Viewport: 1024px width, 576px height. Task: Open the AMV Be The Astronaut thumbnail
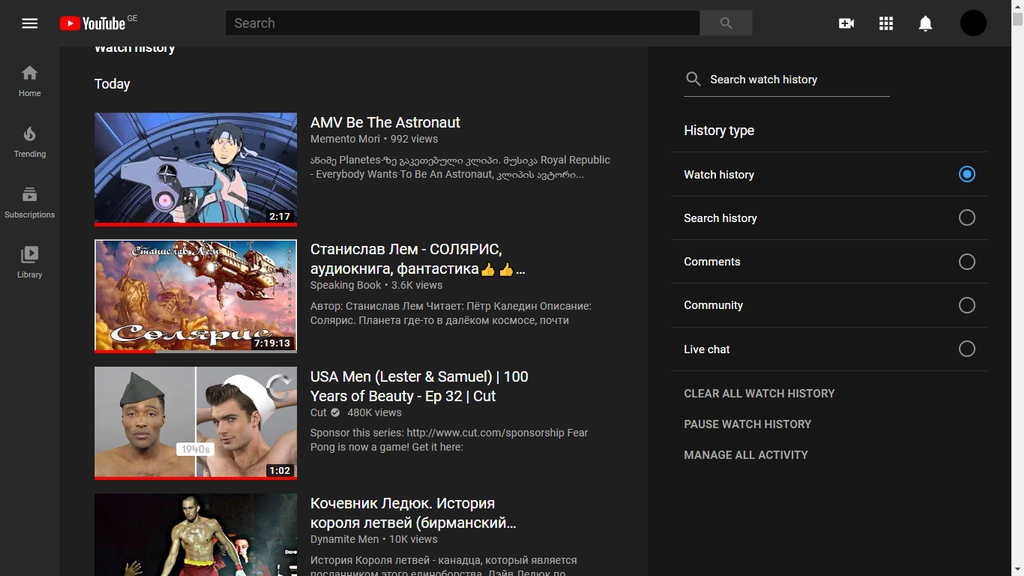(x=195, y=169)
